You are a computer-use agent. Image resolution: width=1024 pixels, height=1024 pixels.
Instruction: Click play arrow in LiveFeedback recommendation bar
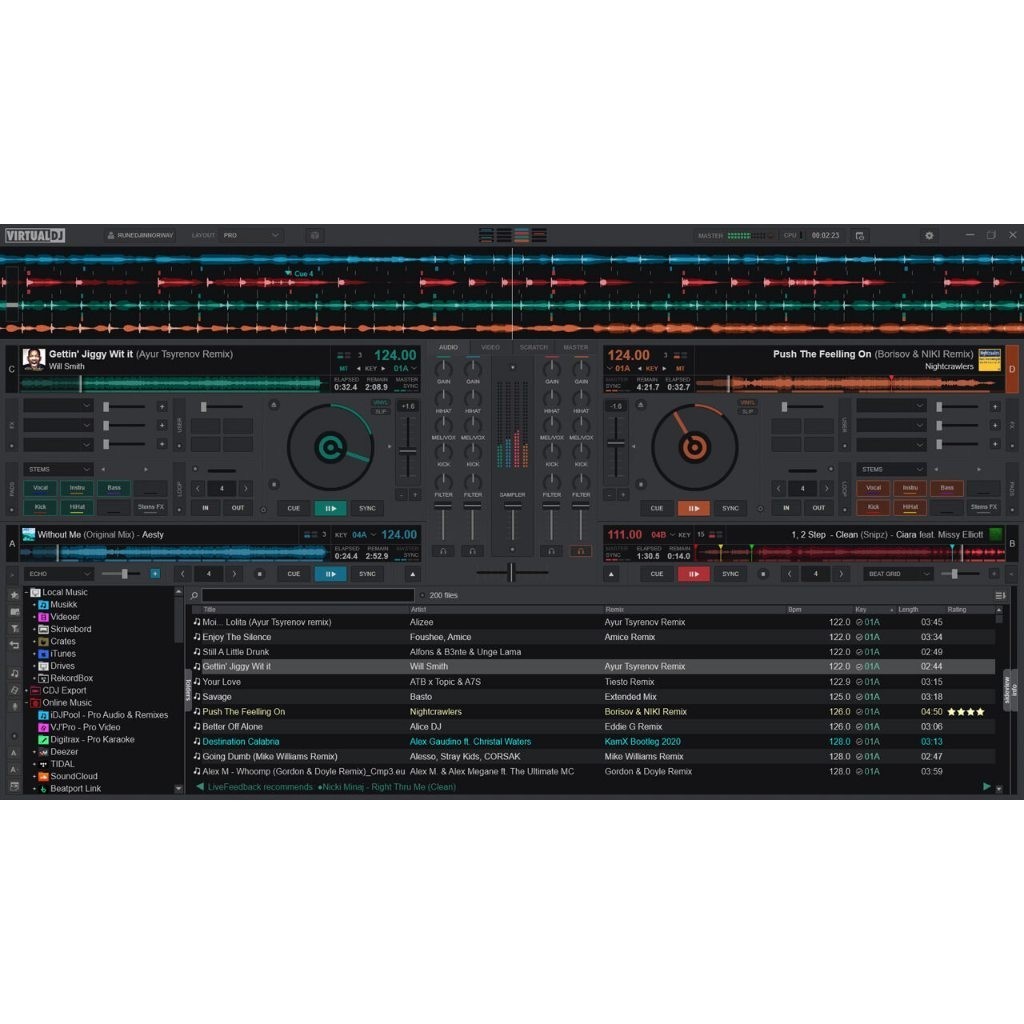[987, 787]
